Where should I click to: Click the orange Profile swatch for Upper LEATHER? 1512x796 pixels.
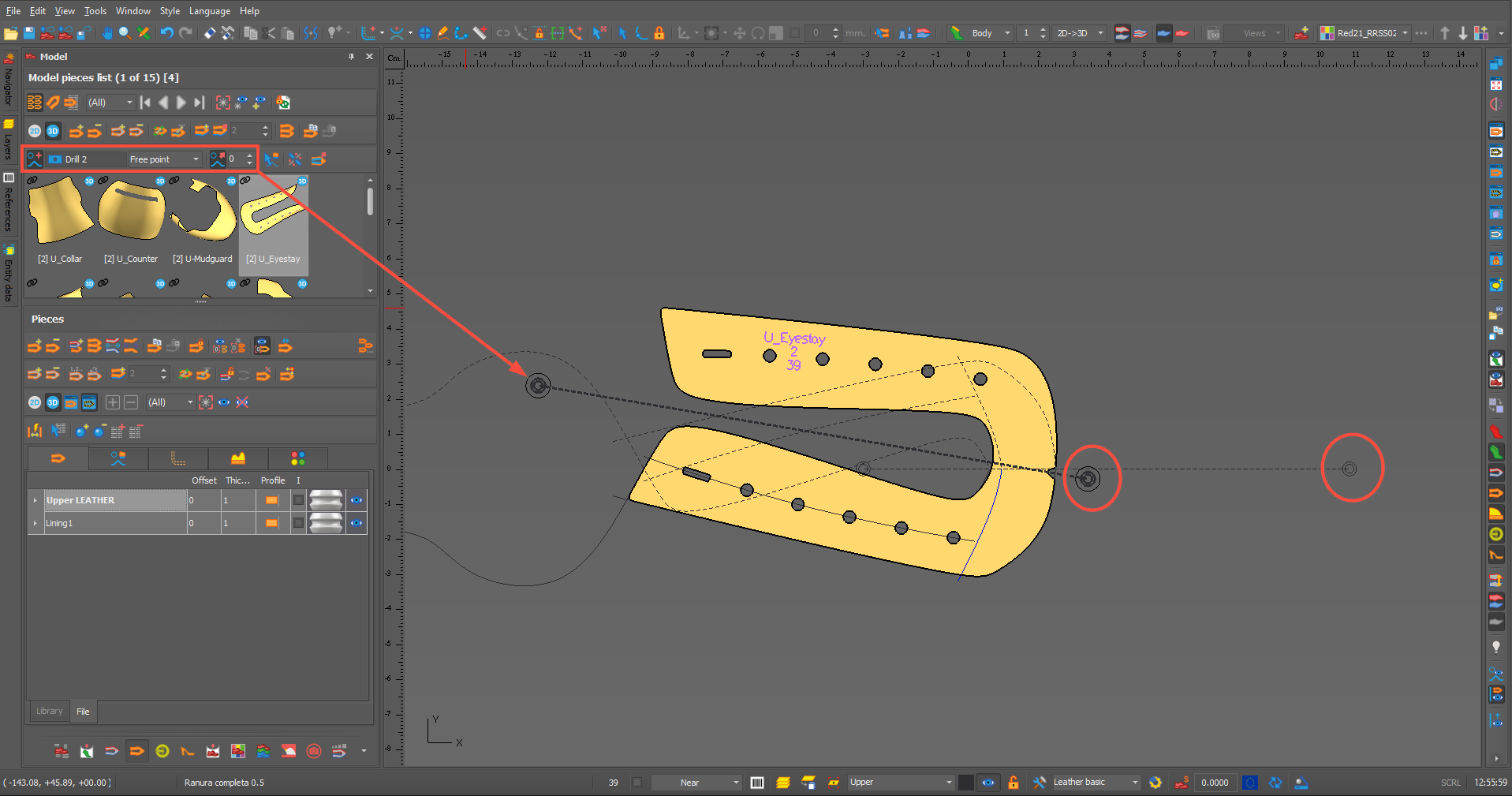tap(272, 500)
